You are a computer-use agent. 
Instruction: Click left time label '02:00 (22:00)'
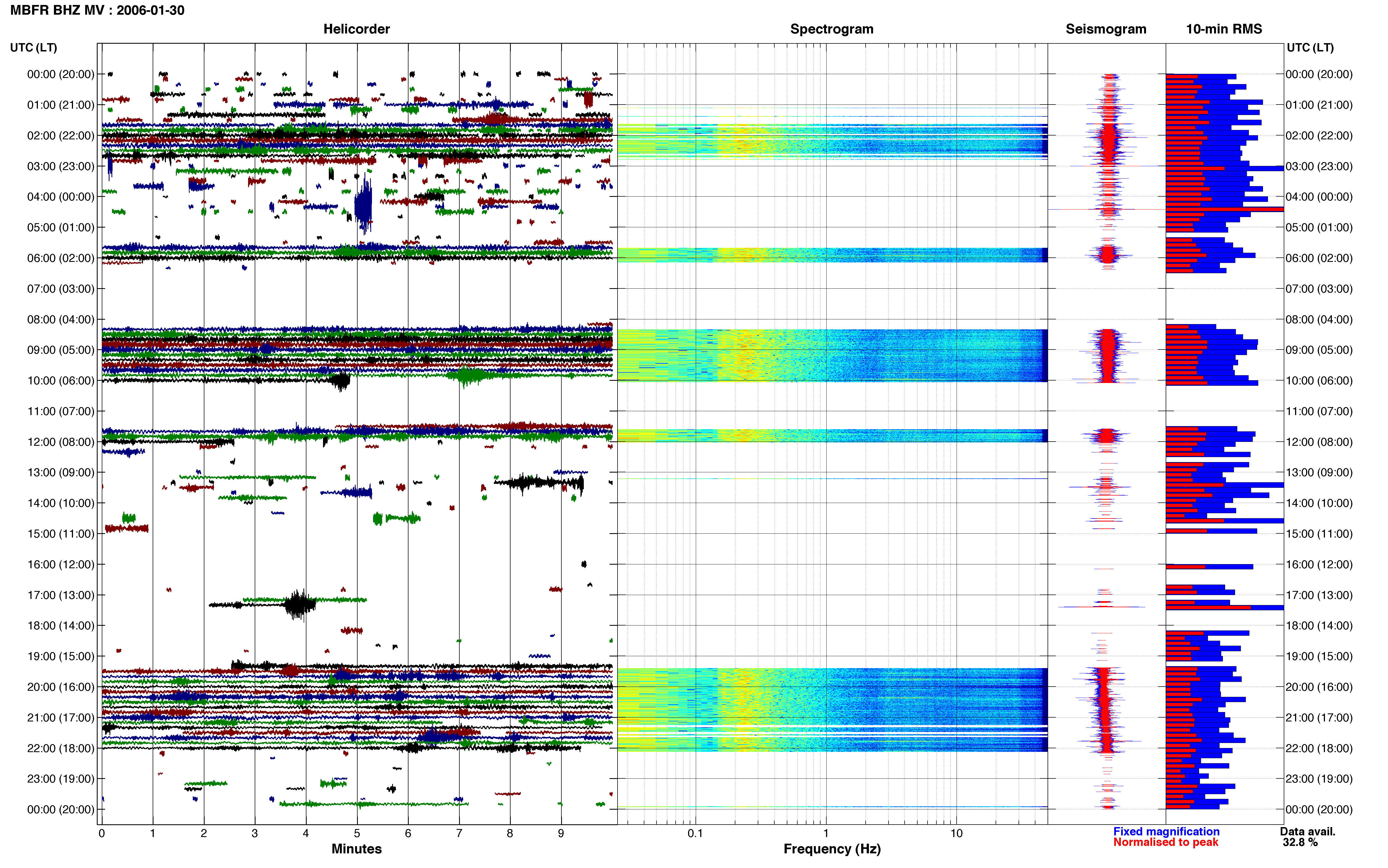click(x=61, y=135)
